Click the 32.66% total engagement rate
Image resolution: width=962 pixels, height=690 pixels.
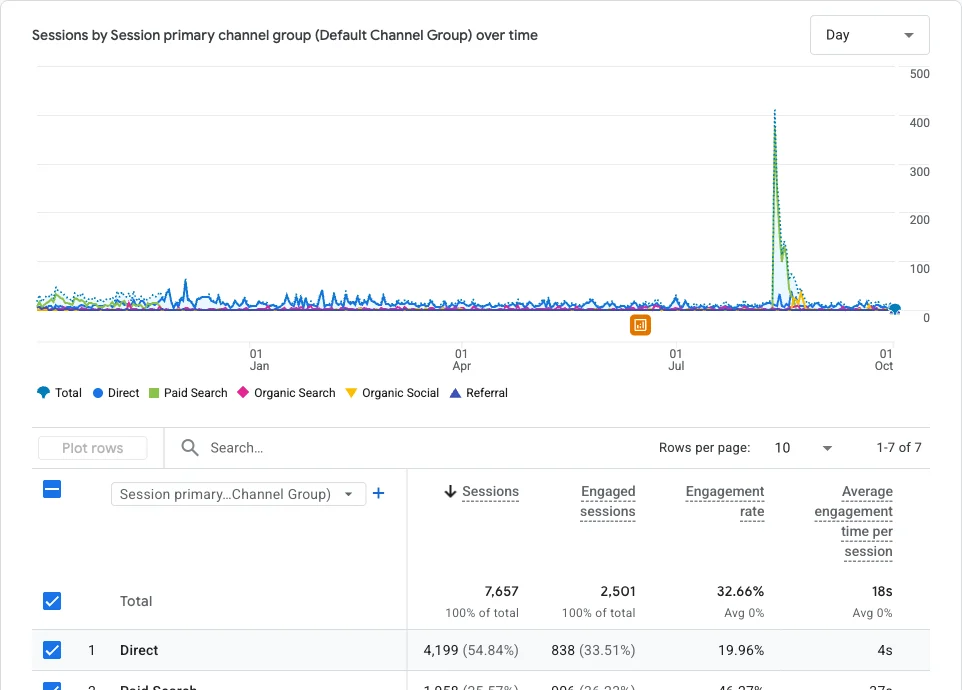tap(740, 591)
